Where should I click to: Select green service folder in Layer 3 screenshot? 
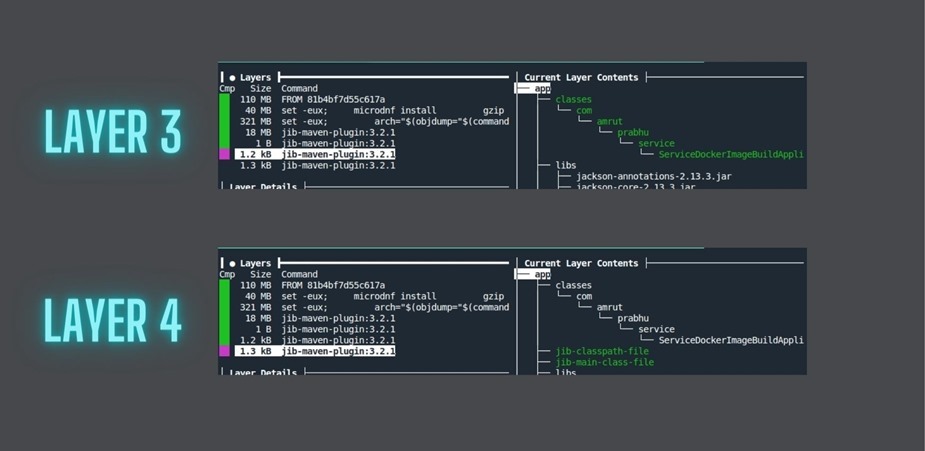pos(656,143)
